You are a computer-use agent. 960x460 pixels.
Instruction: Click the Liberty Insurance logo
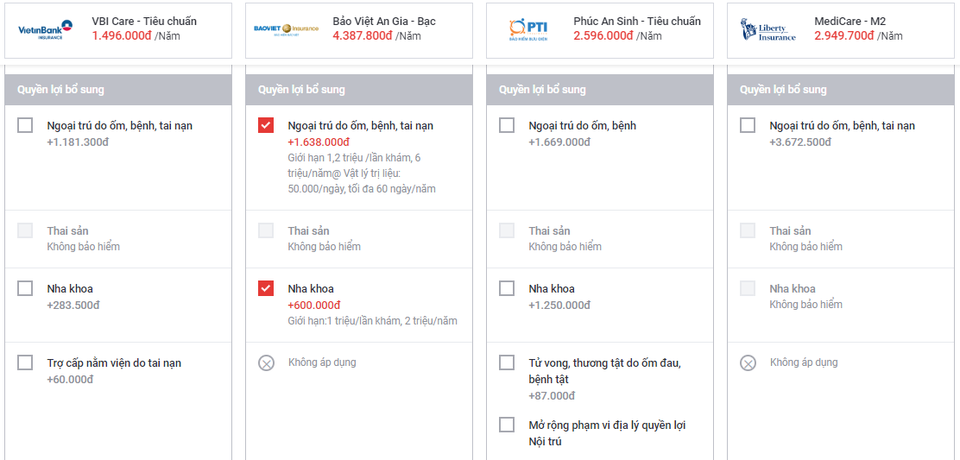(769, 29)
